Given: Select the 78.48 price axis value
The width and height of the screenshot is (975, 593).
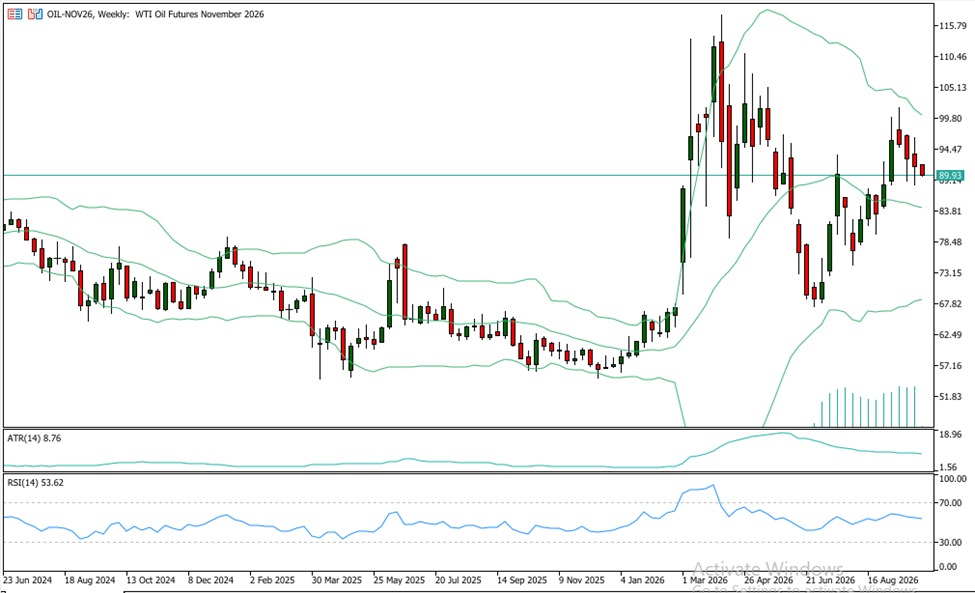Looking at the screenshot, I should [951, 242].
